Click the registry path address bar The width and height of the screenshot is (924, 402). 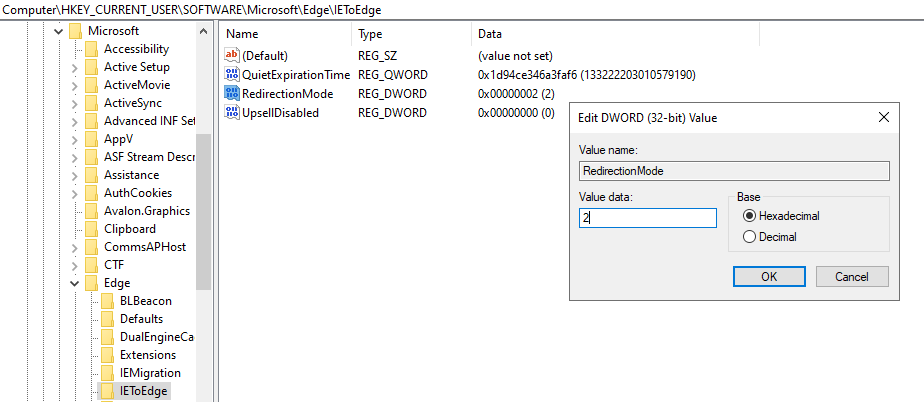[x=462, y=10]
